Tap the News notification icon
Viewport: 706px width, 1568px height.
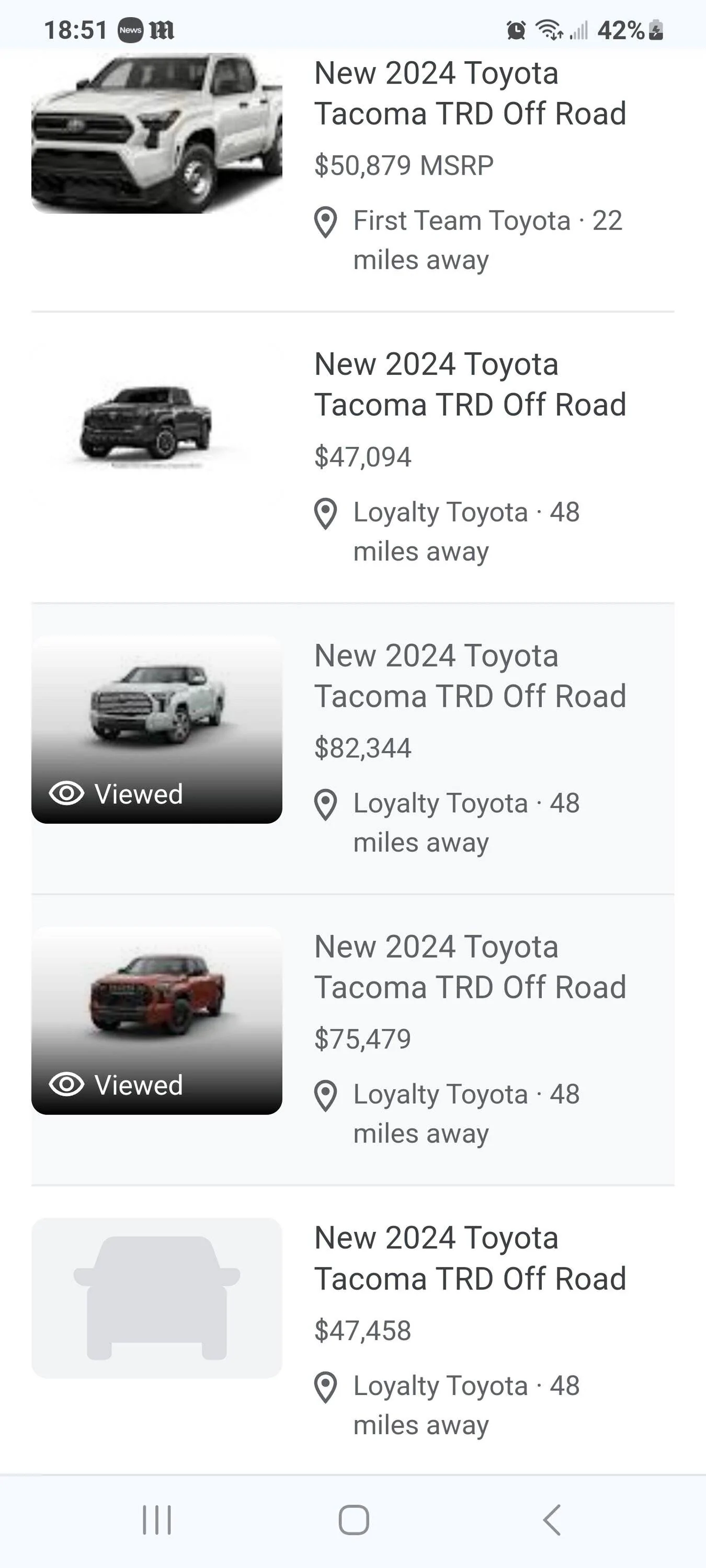point(130,30)
